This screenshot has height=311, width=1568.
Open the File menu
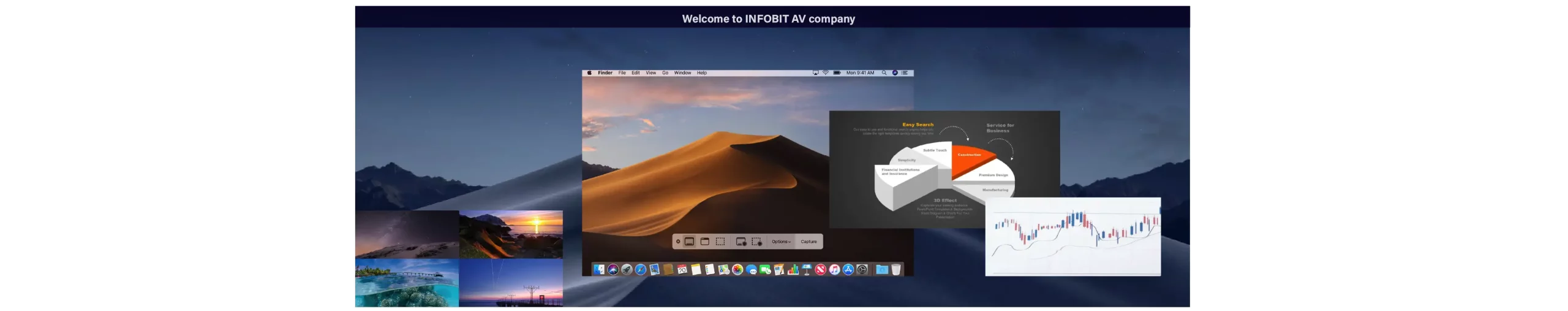click(622, 73)
